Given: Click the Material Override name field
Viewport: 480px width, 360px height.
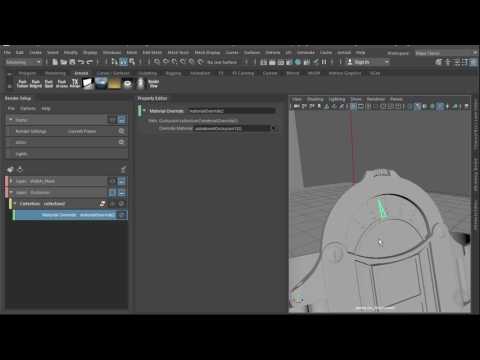Looking at the screenshot, I should click(232, 111).
